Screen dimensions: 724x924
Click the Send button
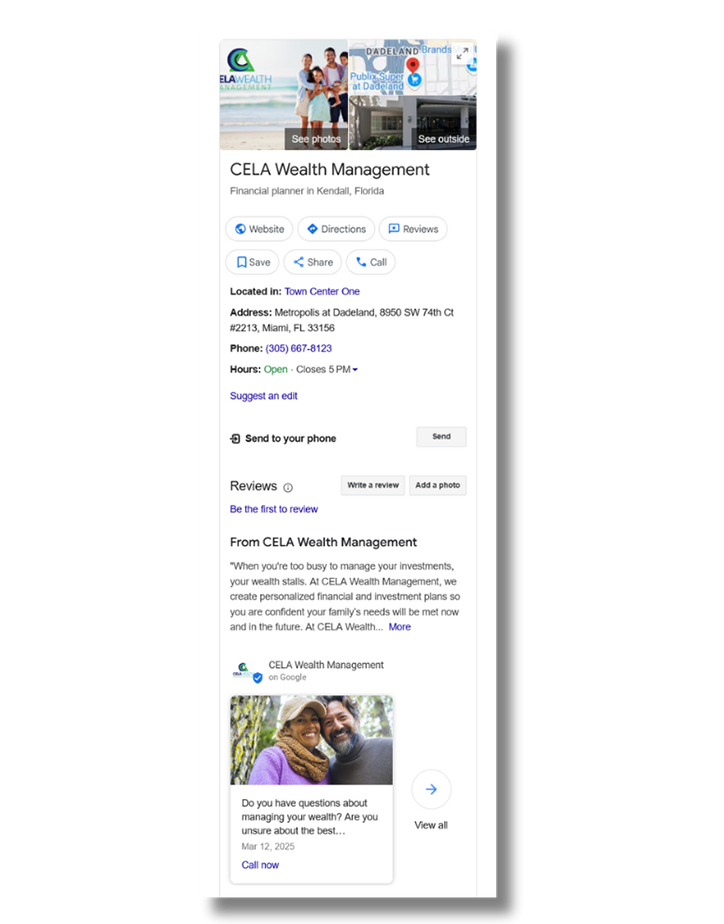coord(441,437)
